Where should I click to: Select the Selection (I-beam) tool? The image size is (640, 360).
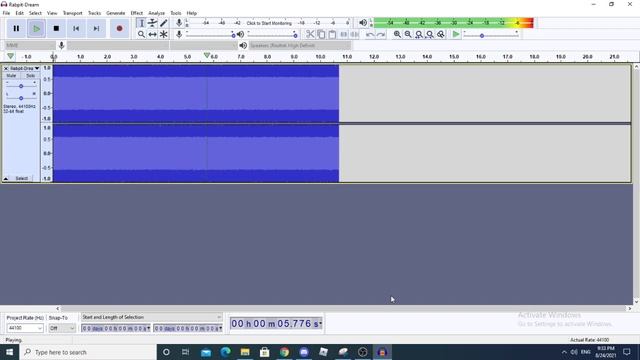coord(141,23)
